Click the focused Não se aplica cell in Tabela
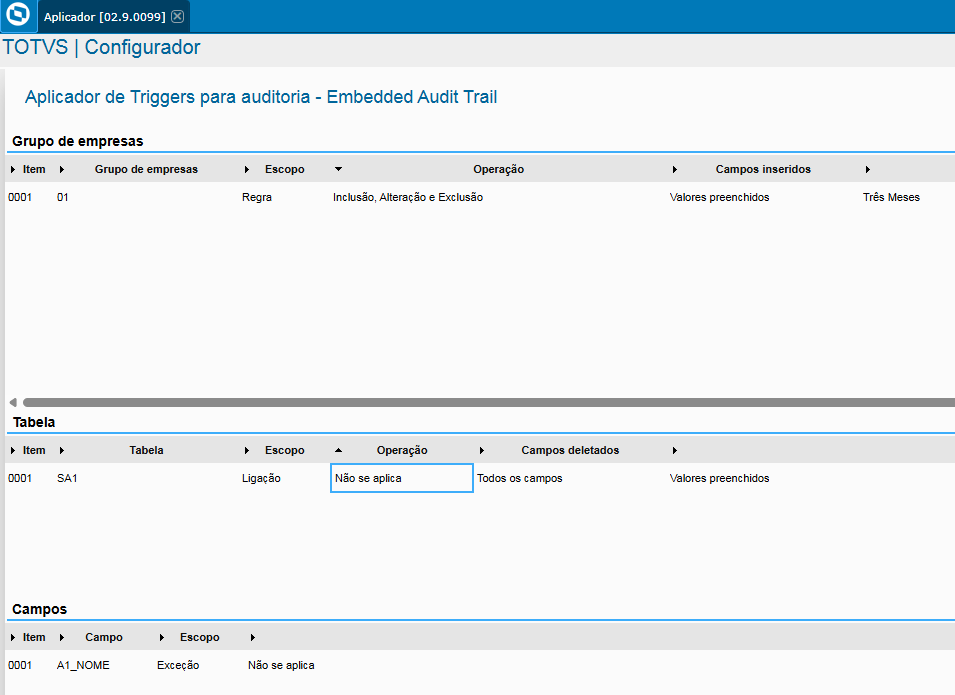 [x=401, y=478]
